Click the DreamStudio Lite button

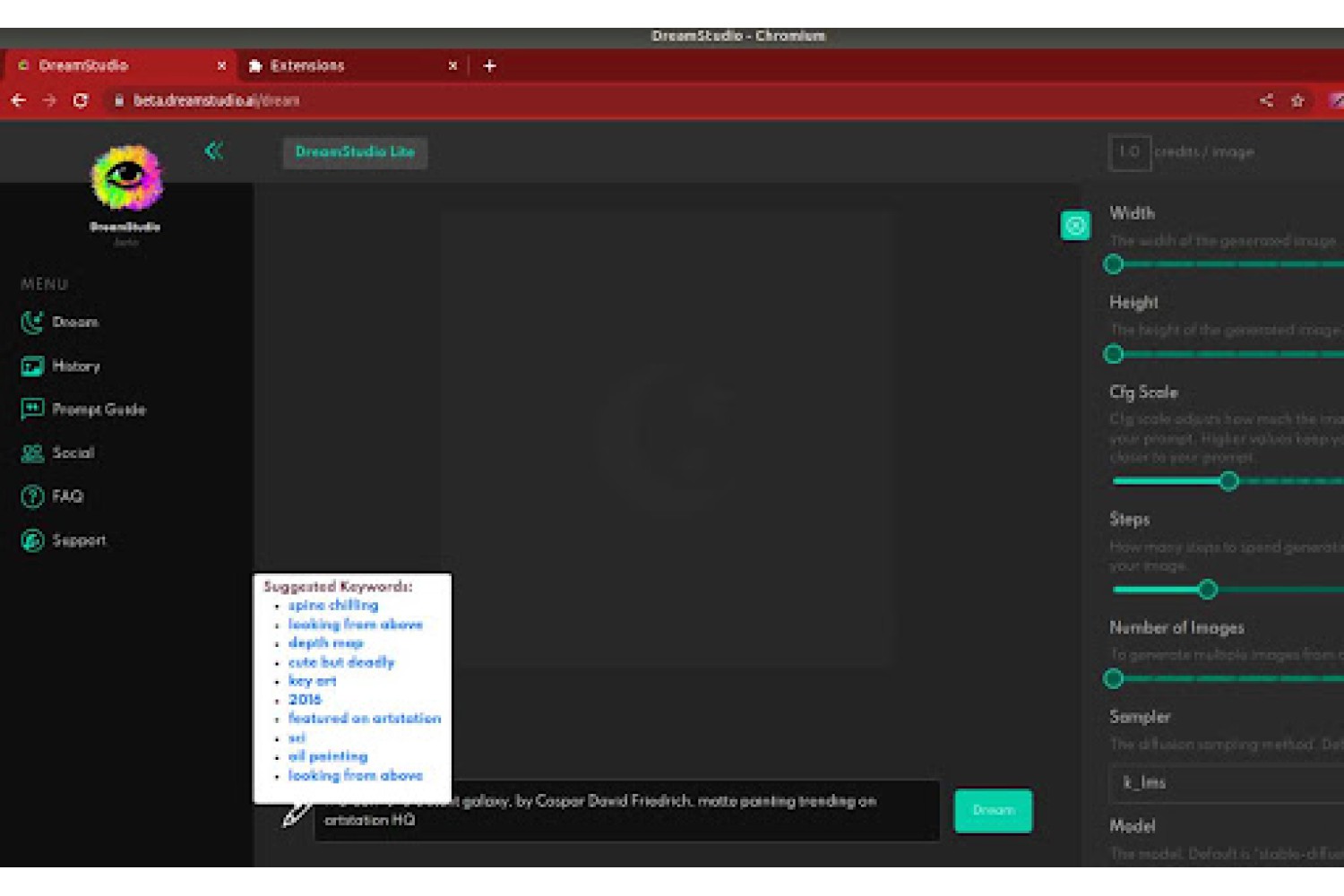coord(355,151)
